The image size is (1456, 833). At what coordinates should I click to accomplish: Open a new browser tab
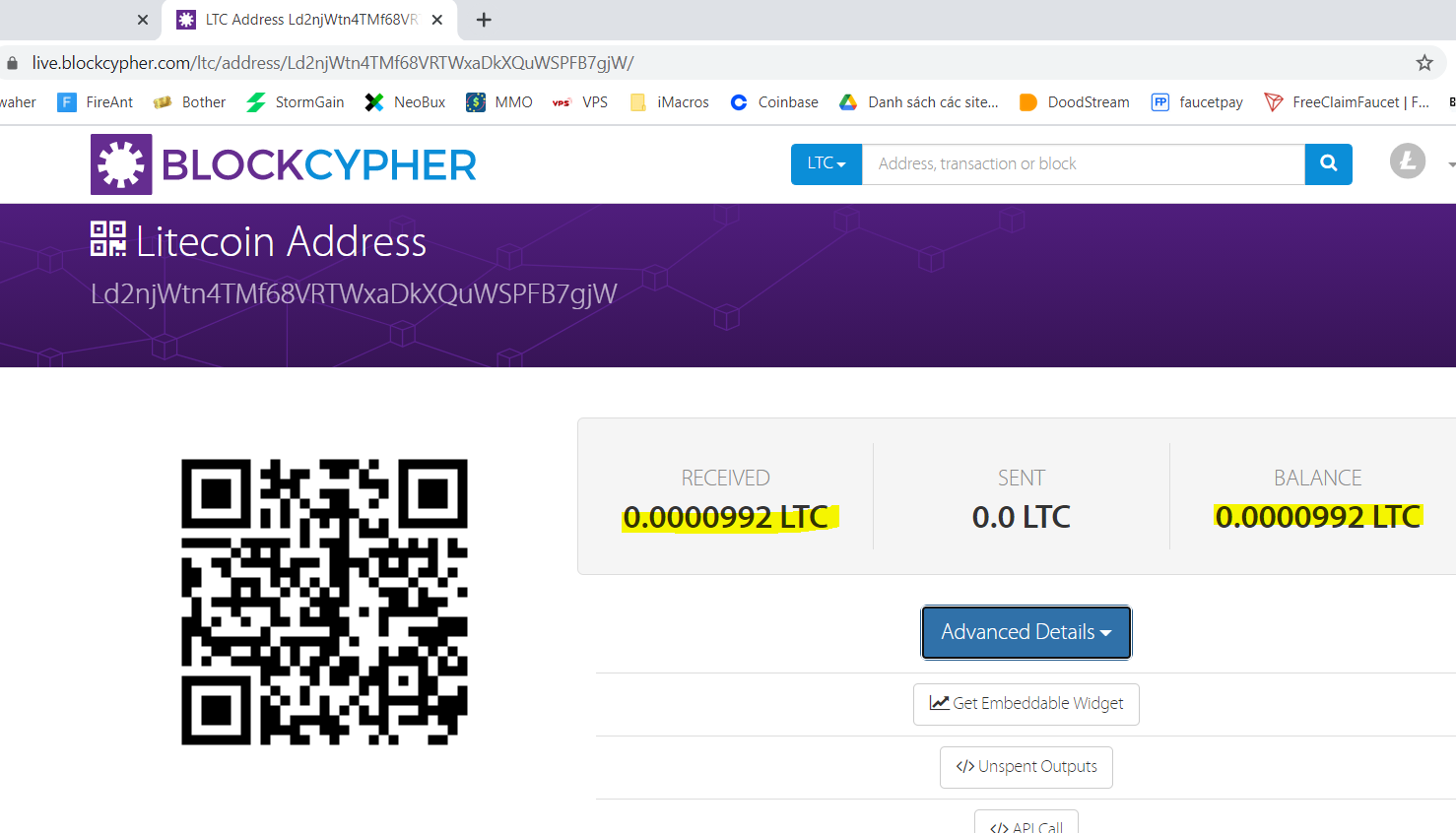484,20
